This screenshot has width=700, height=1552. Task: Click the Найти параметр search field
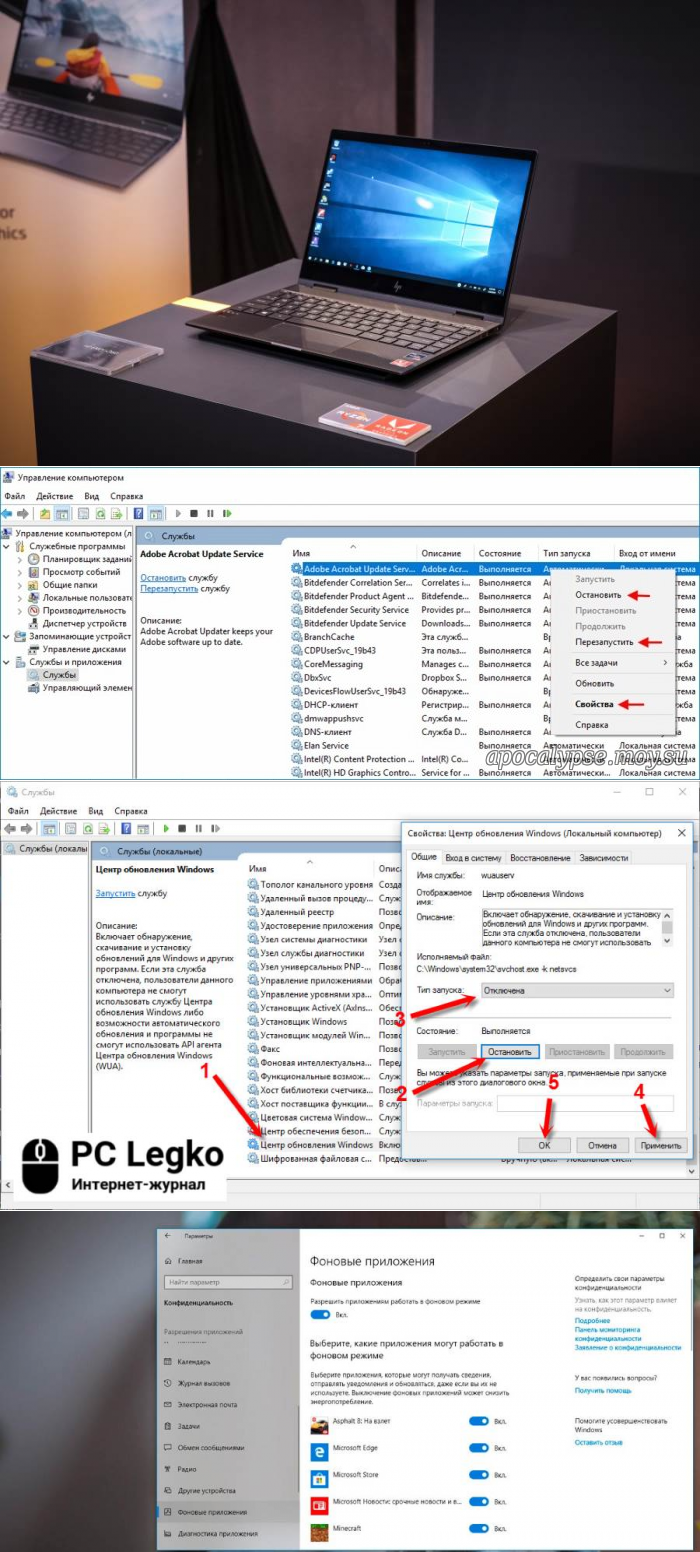(228, 1282)
